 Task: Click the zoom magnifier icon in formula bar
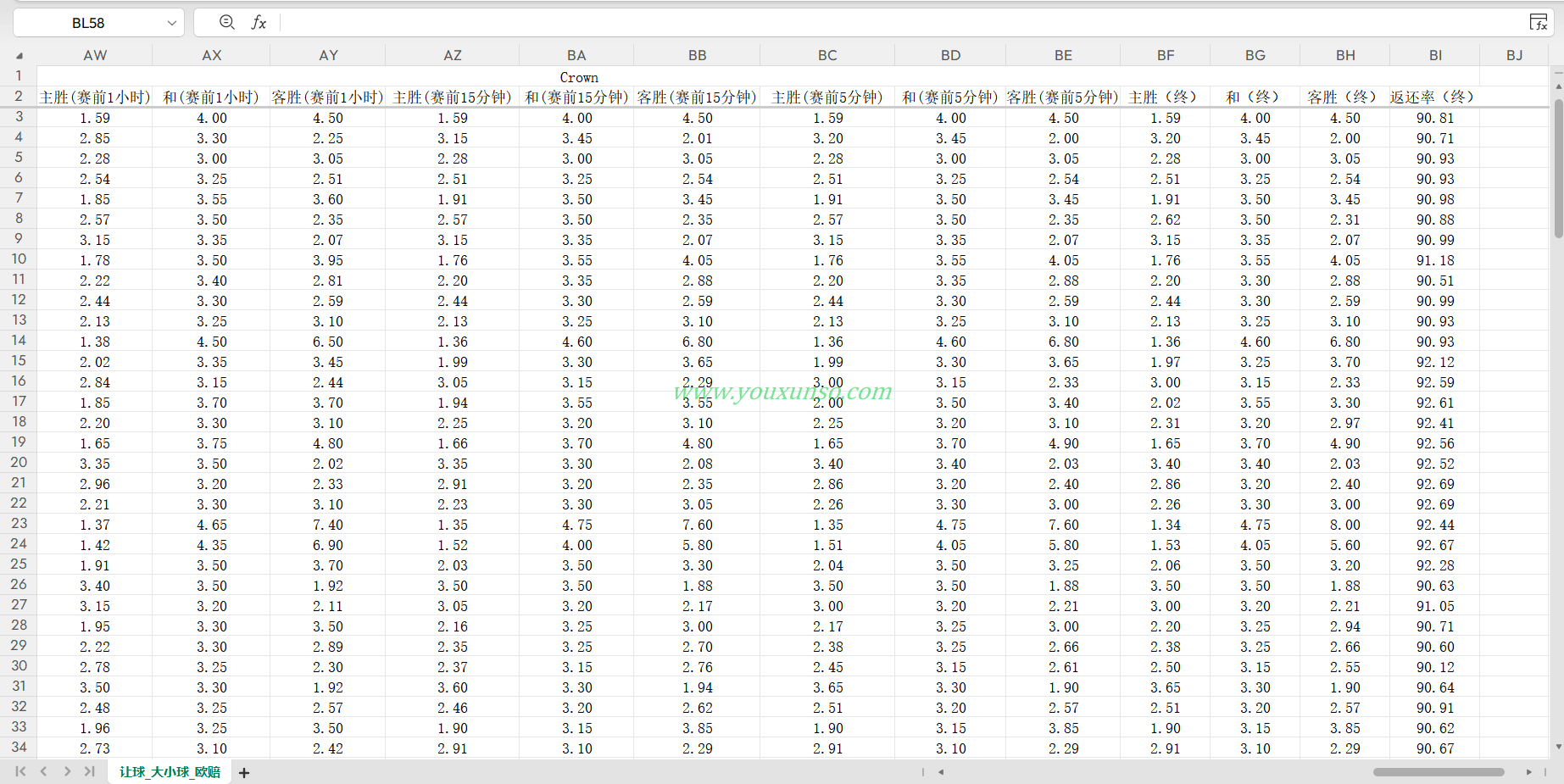(x=226, y=23)
